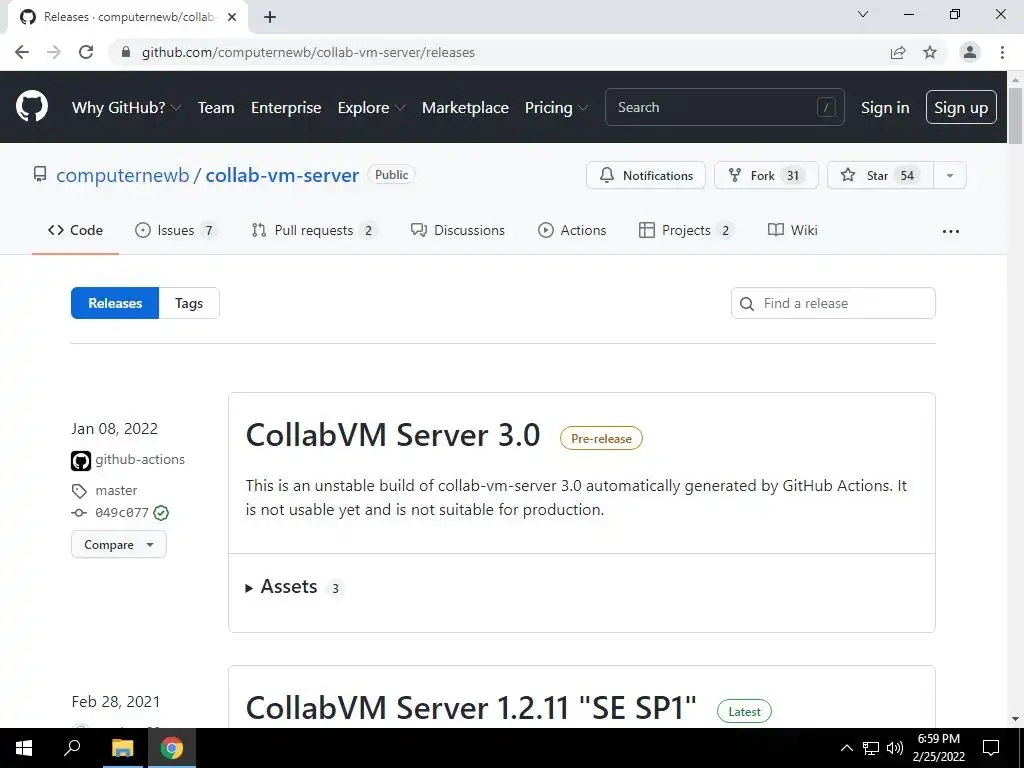Screen dimensions: 1024x768
Task: Open the Projects tab
Action: pyautogui.click(x=686, y=231)
